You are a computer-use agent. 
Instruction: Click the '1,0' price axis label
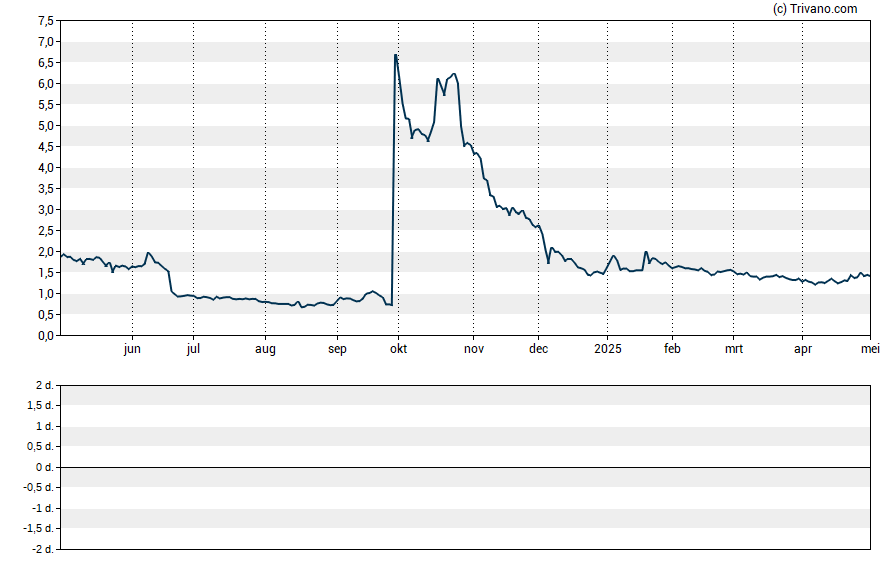46,294
